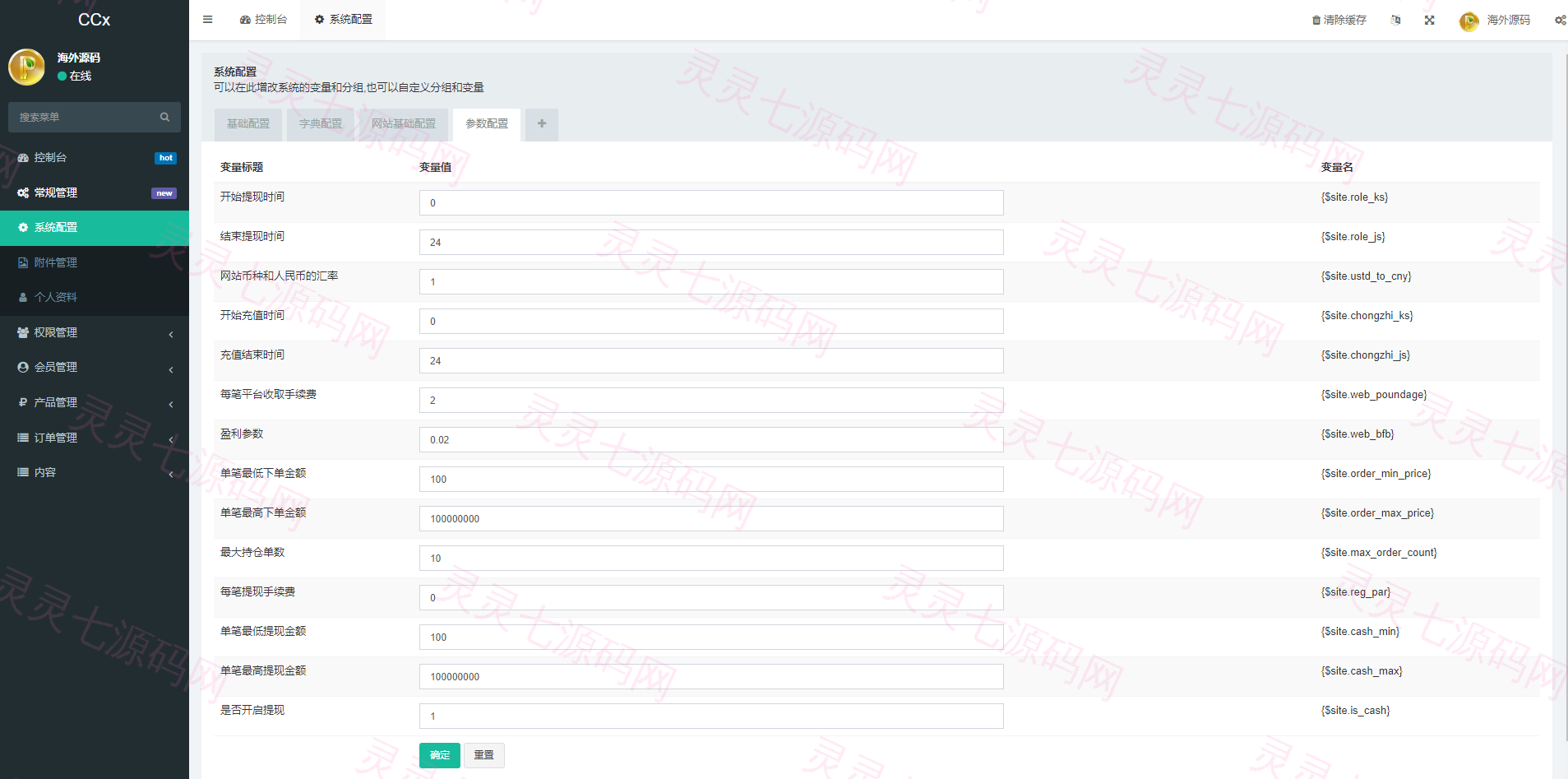1568x779 pixels.
Task: Expand the 权限管理 menu
Action: pyautogui.click(x=95, y=332)
